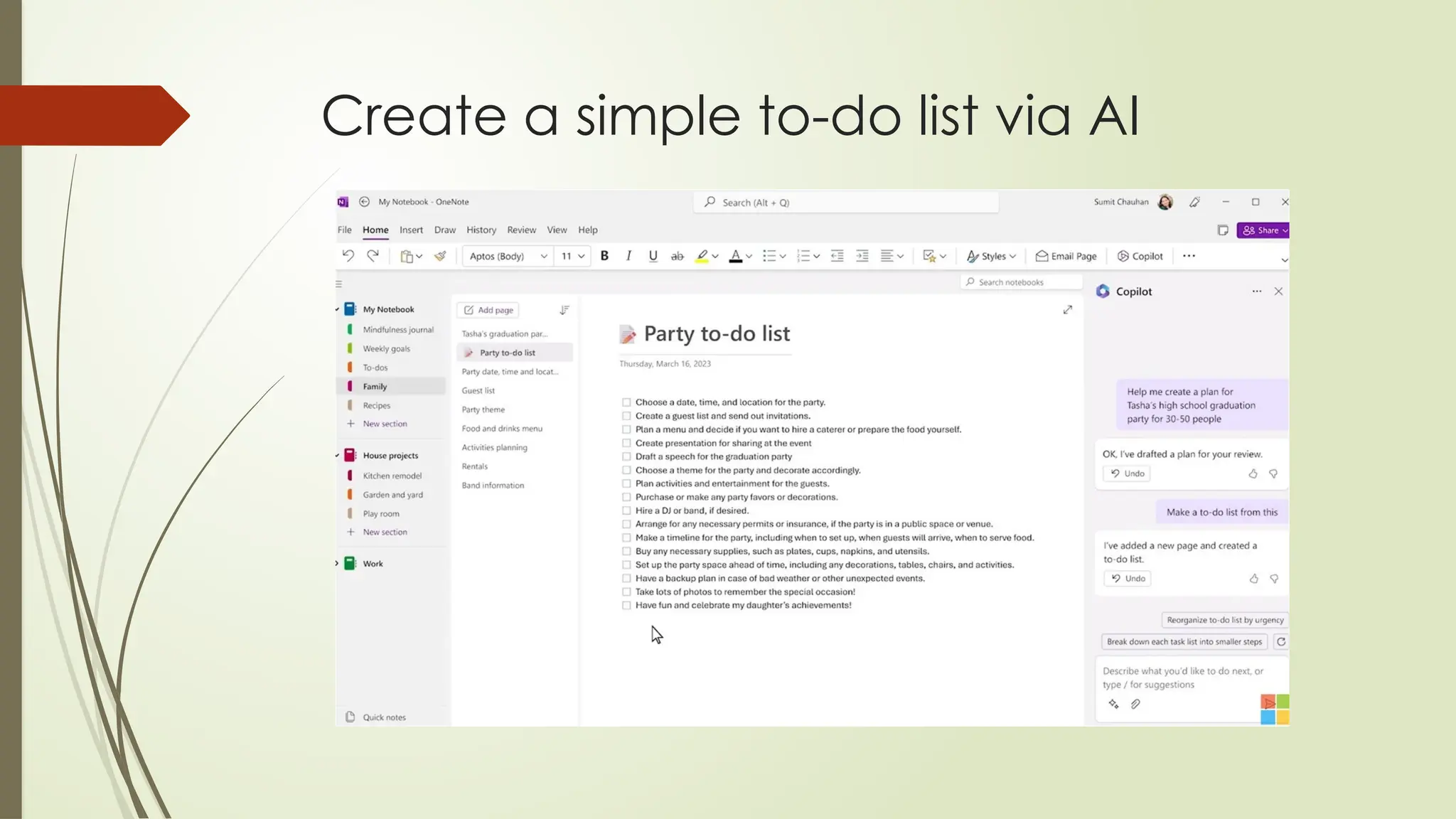The height and width of the screenshot is (819, 1456).
Task: Click the pen ink icon near profile
Action: [1195, 202]
